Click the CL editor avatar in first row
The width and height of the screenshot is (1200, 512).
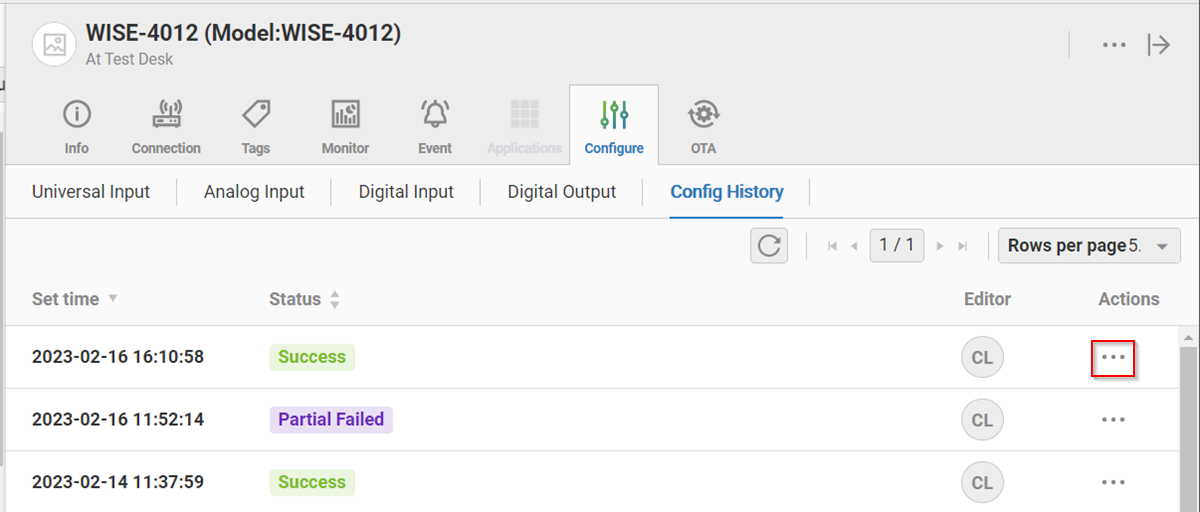tap(982, 358)
